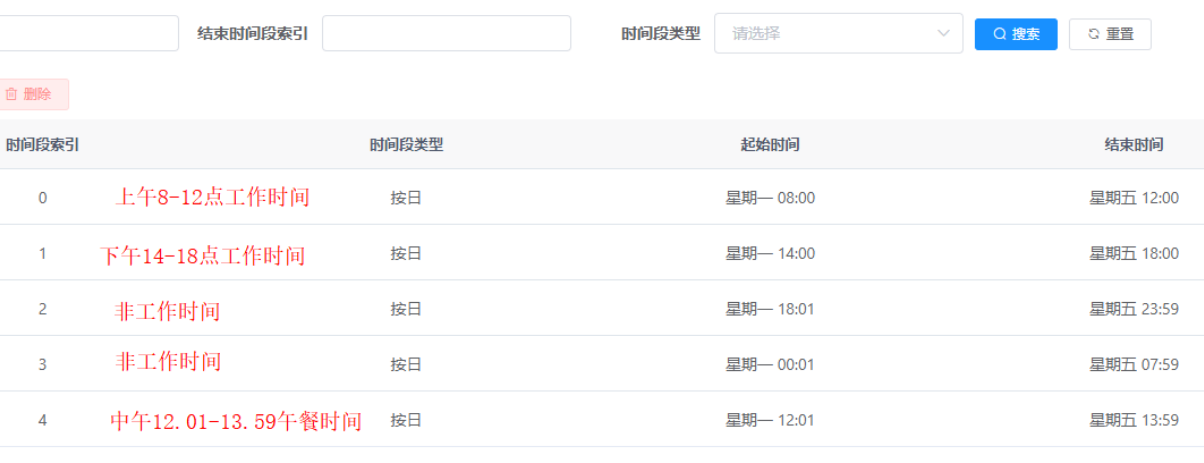Screen dimensions: 1204x463
Task: Click the 重置 button
Action: coord(1110,34)
